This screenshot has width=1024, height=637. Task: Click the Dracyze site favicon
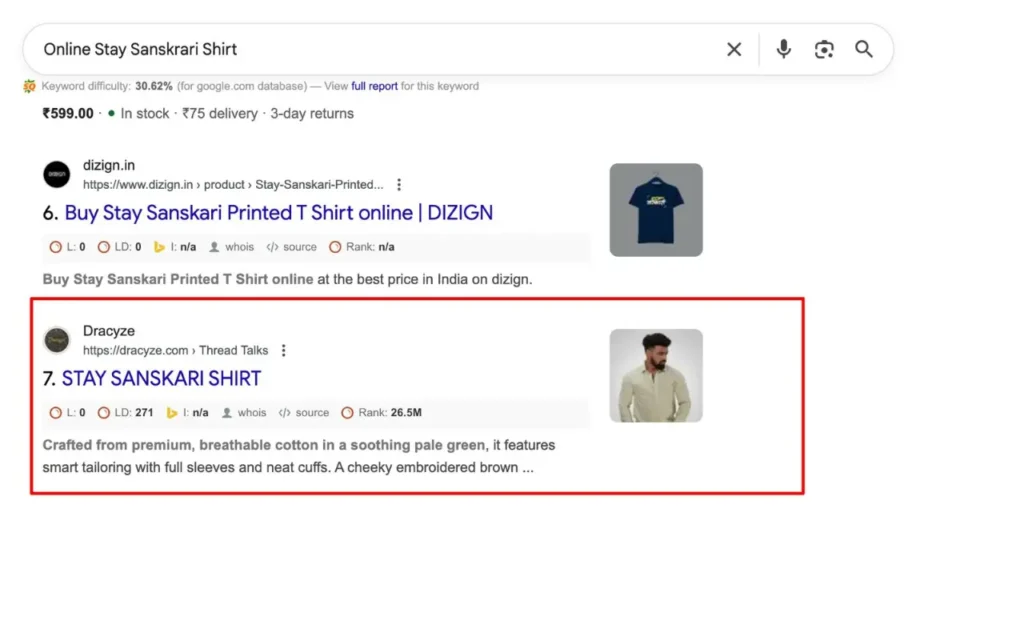[57, 340]
